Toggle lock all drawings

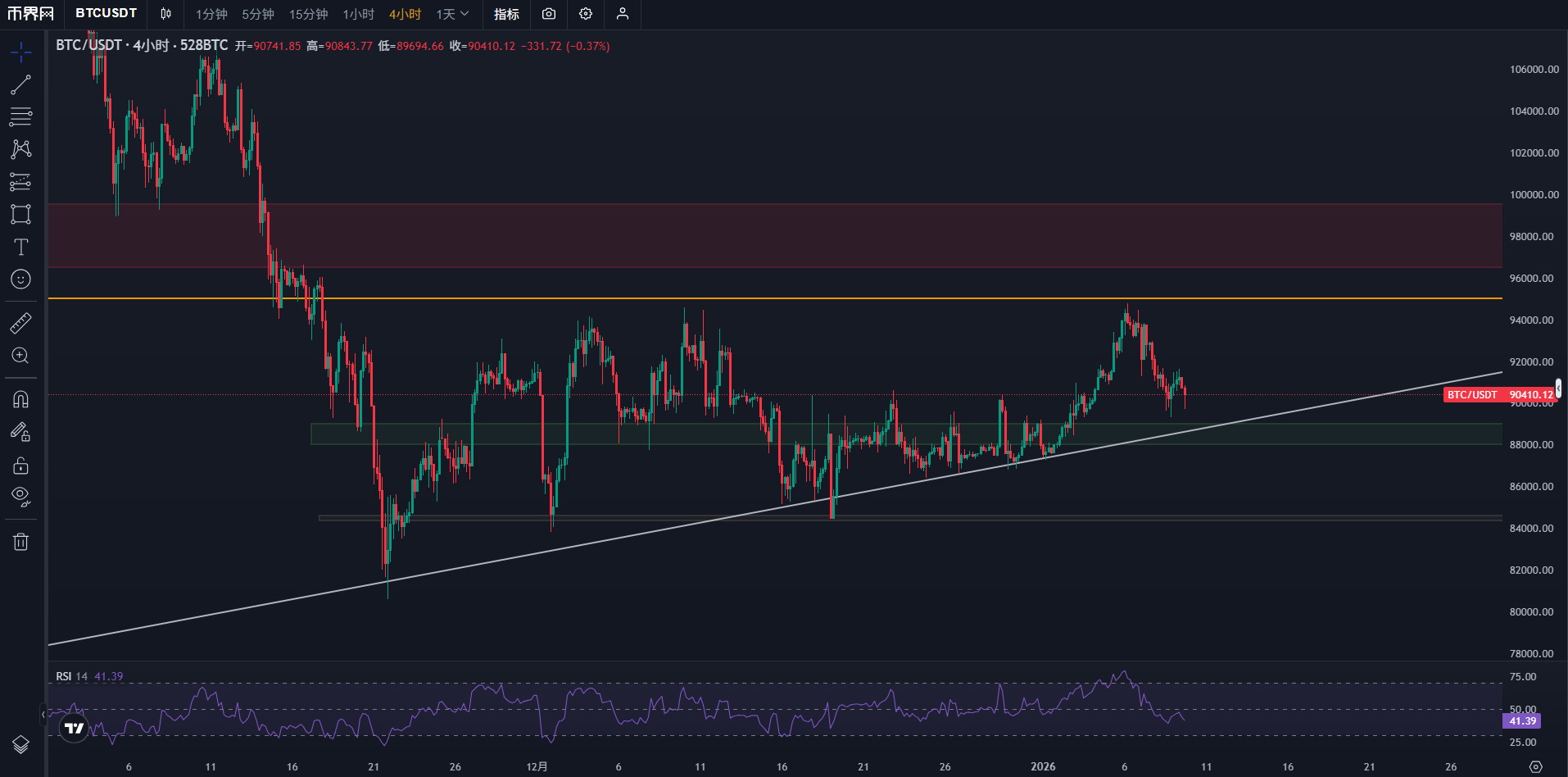20,466
